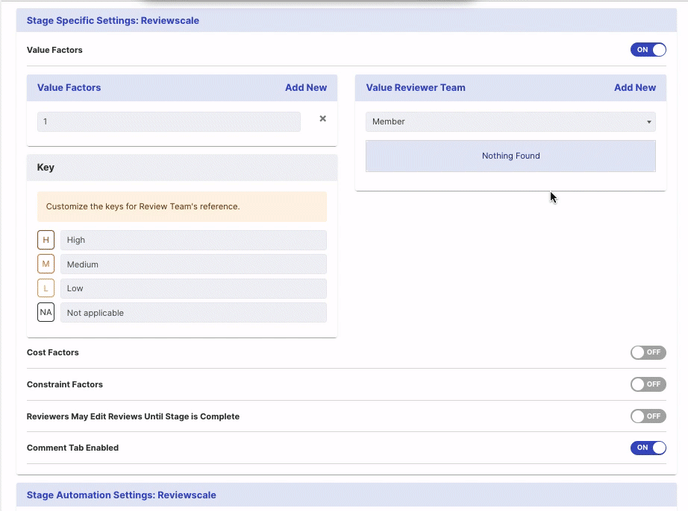Image resolution: width=688 pixels, height=511 pixels.
Task: Disable the Comment Tab Enabled toggle
Action: pyautogui.click(x=647, y=448)
